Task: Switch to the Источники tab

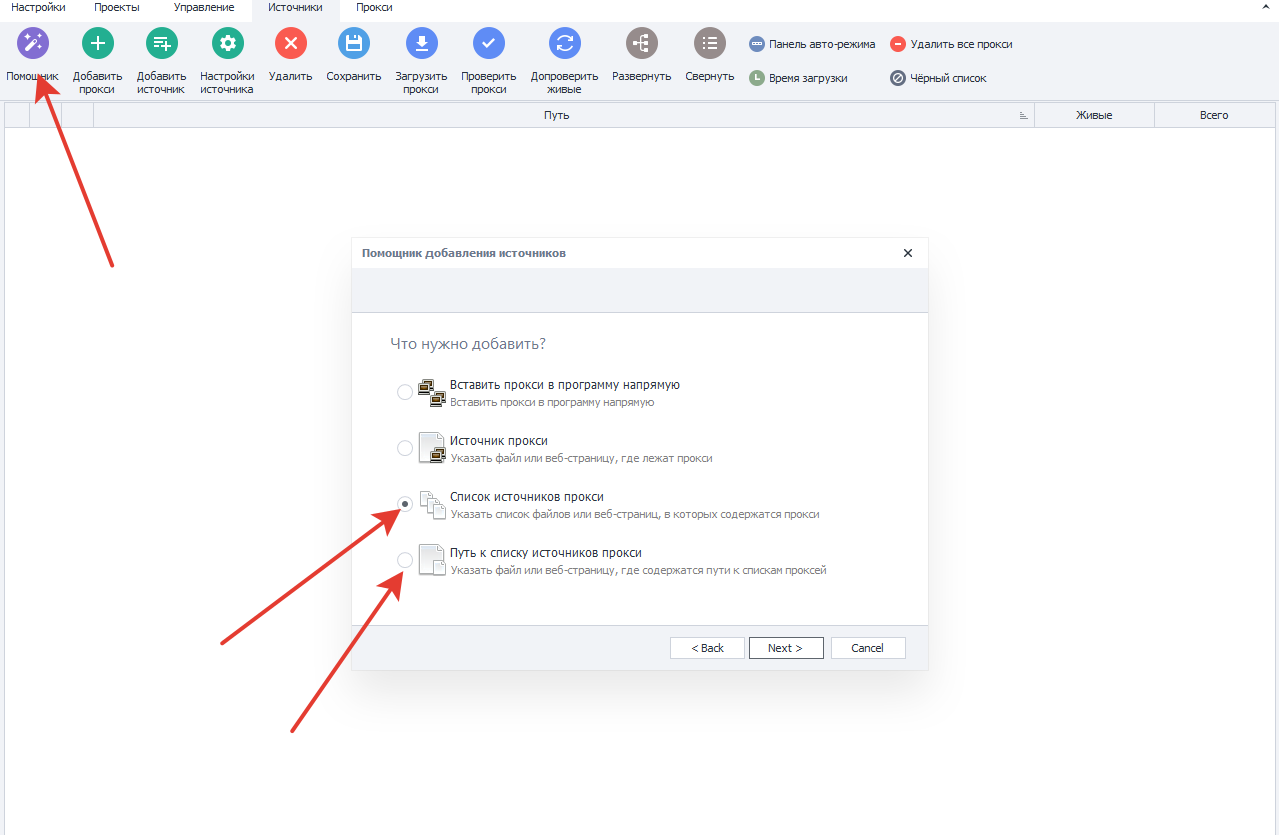Action: point(295,8)
